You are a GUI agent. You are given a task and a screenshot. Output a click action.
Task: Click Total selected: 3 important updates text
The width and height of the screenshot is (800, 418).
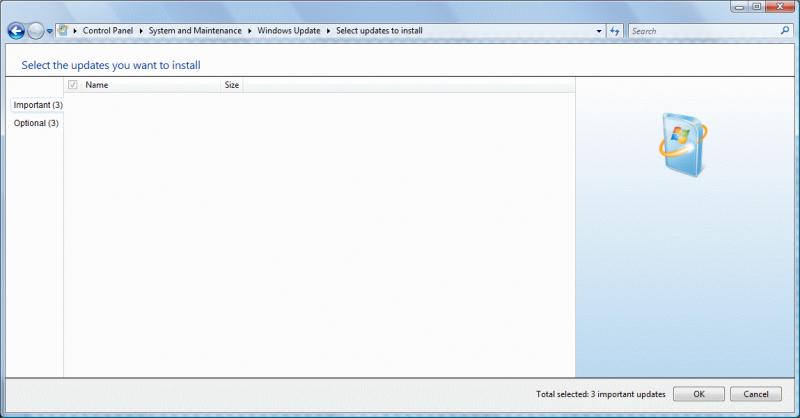pyautogui.click(x=601, y=394)
